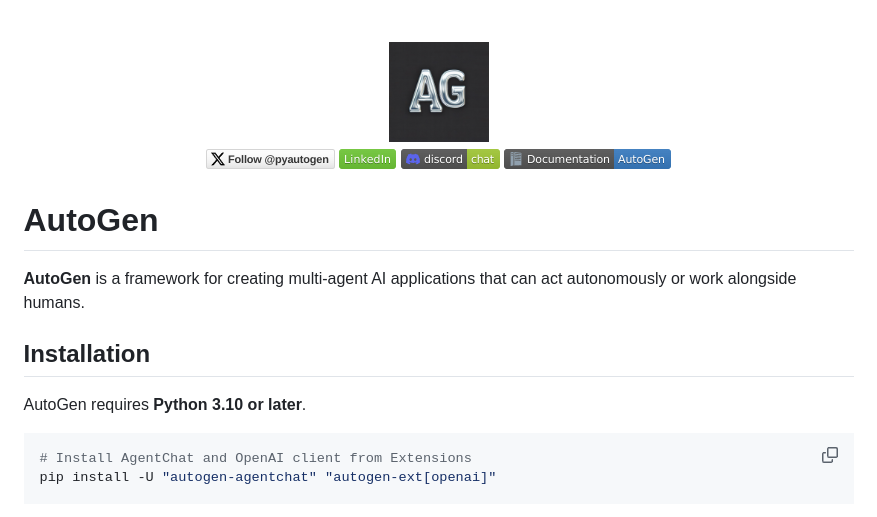Click the "autogen-agentchat" string in the code
The height and width of the screenshot is (517, 877).
pos(239,477)
